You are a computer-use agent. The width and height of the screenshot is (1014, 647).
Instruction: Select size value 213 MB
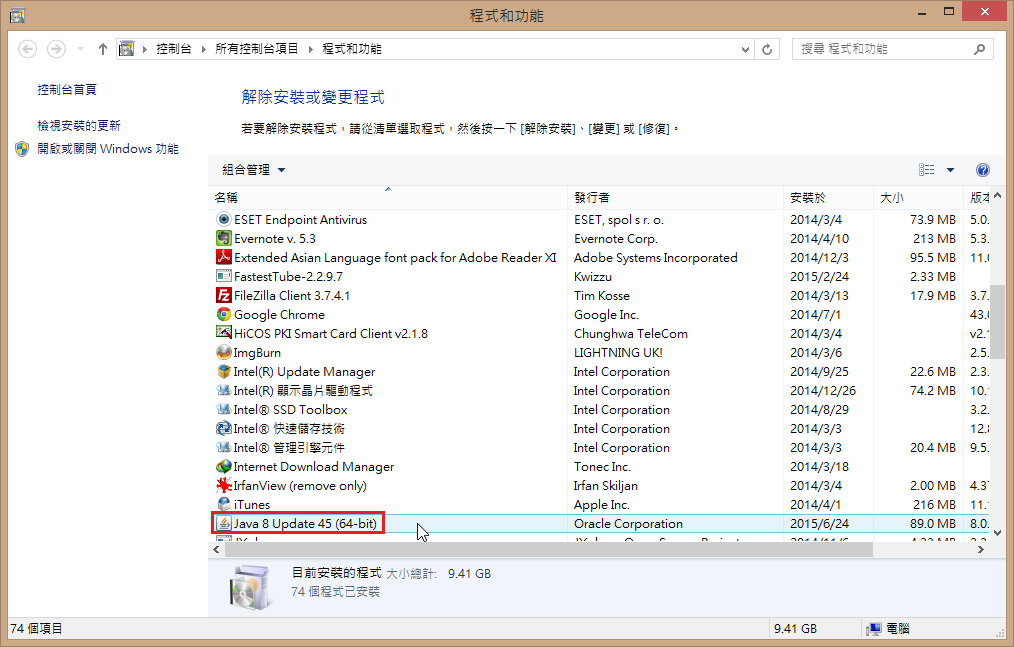pos(934,239)
